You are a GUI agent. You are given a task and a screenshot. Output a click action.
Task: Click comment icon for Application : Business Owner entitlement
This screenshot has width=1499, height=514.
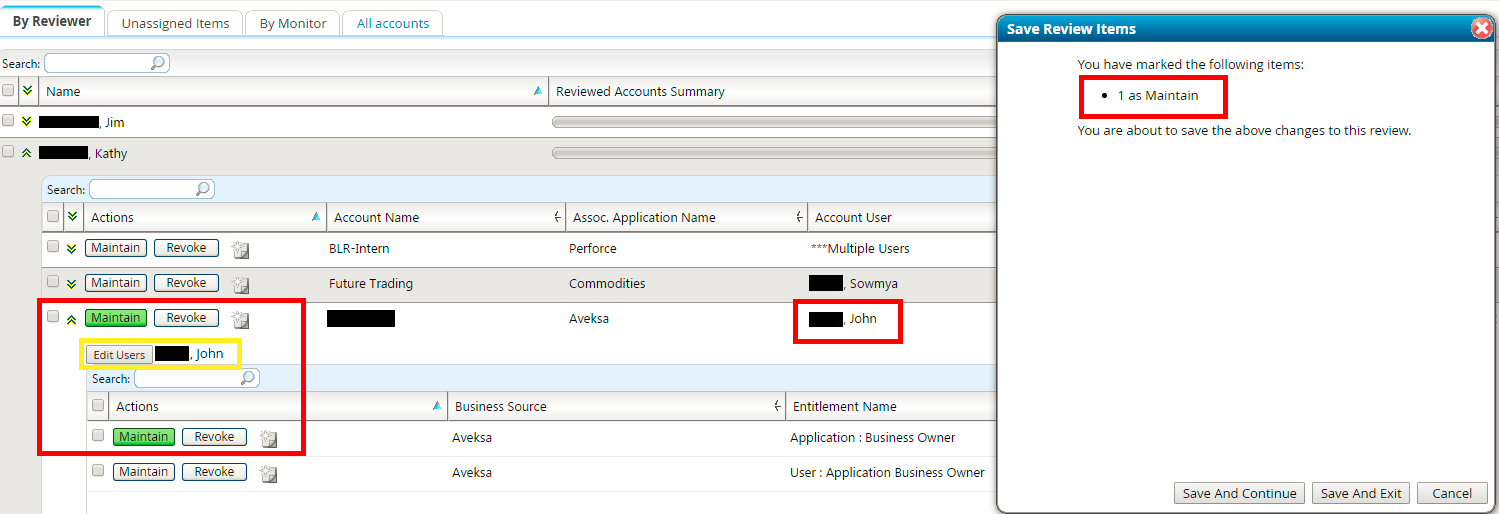tap(268, 438)
